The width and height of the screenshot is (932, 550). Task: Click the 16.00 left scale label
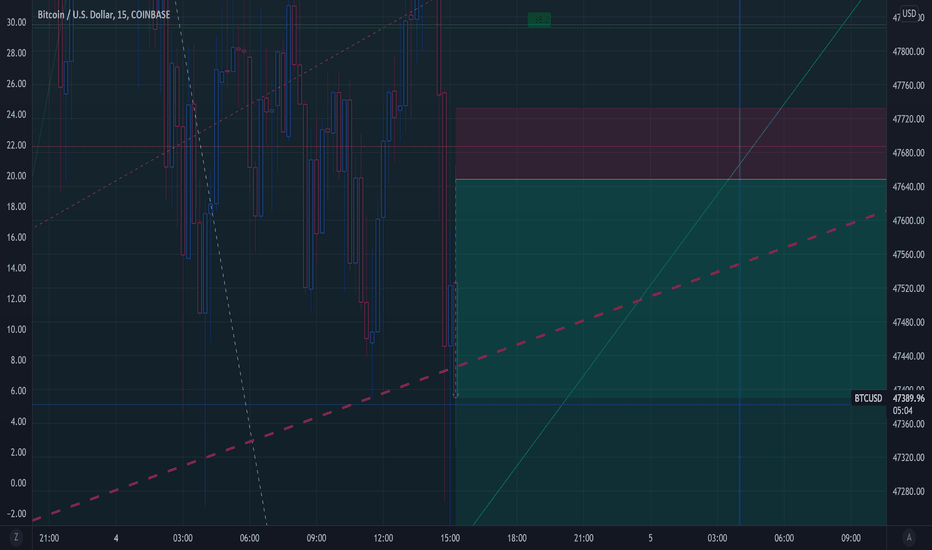coord(16,237)
